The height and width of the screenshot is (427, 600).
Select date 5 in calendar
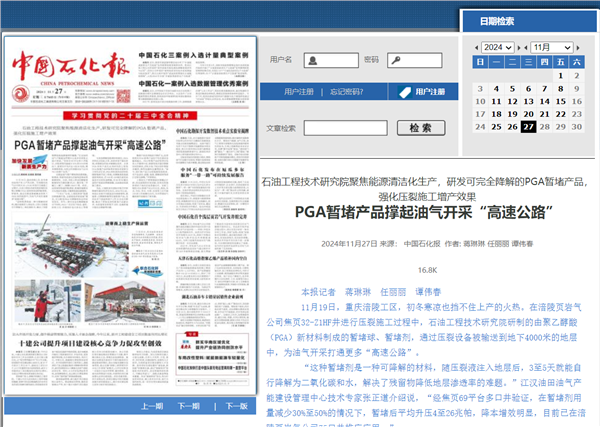coord(512,89)
